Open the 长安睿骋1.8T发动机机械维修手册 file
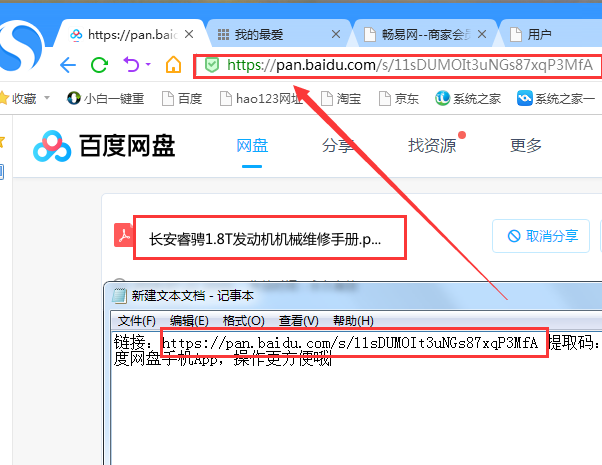Image resolution: width=602 pixels, height=465 pixels. point(265,240)
